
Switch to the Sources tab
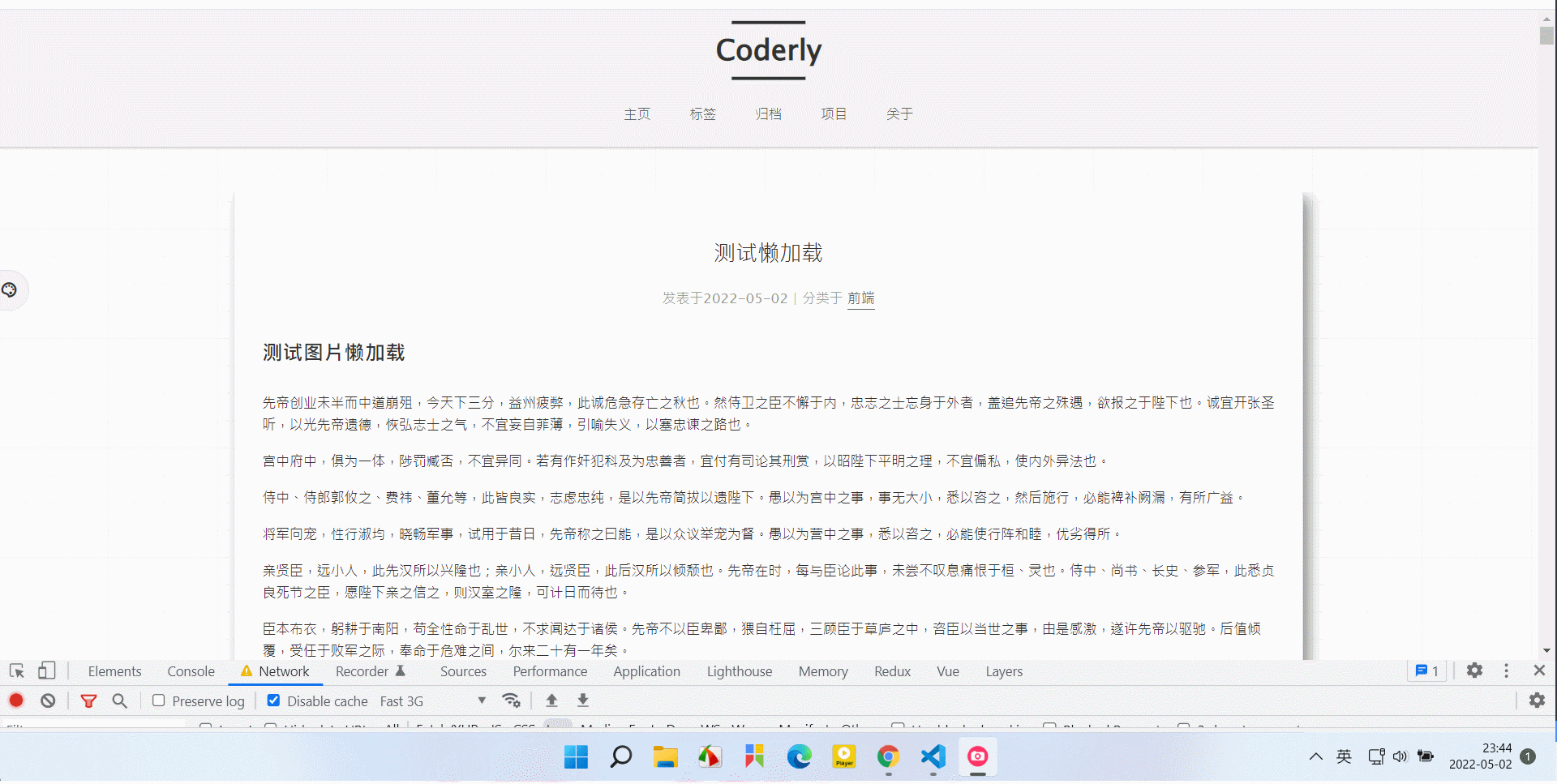[x=463, y=671]
